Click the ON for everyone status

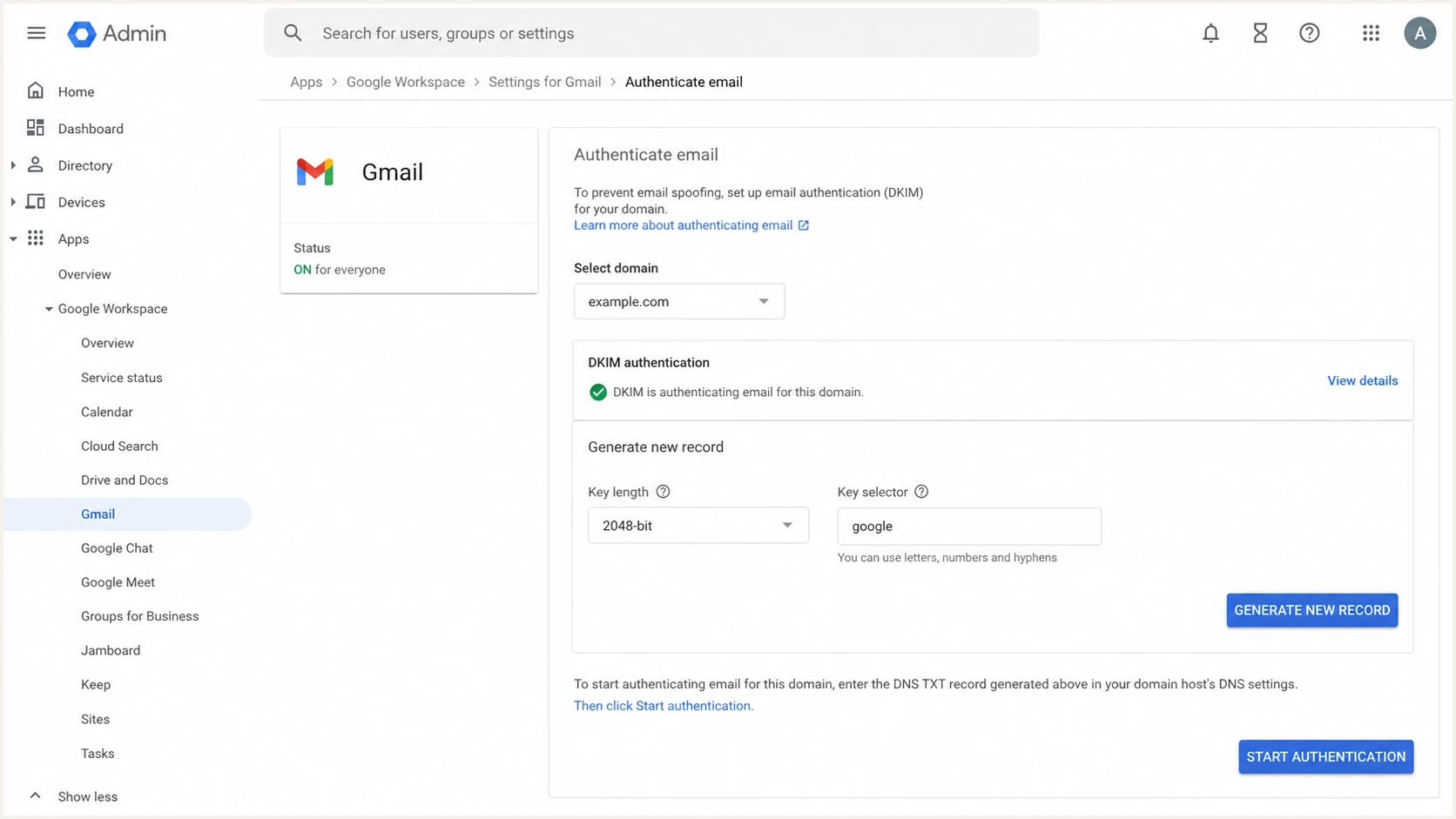(x=340, y=270)
